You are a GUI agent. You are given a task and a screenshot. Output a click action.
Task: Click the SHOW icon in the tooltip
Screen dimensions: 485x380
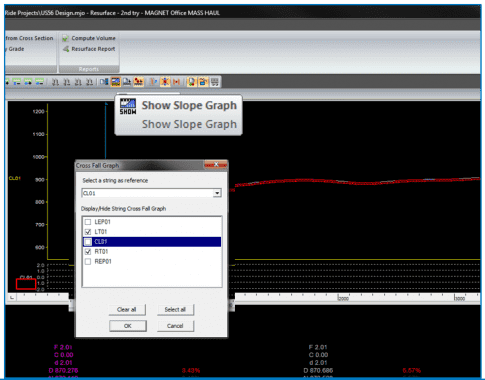point(128,107)
